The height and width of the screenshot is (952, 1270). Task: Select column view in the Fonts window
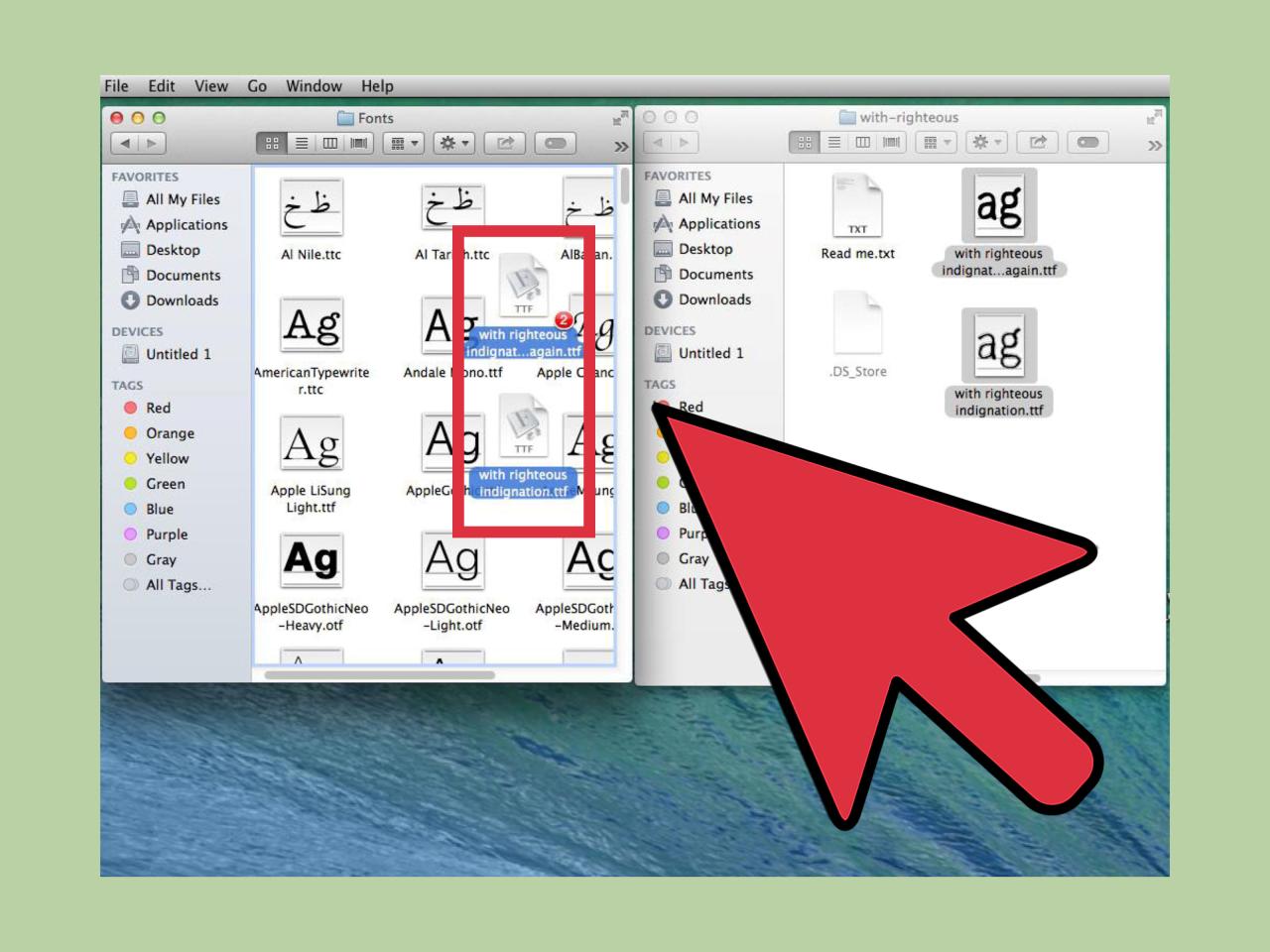point(330,142)
